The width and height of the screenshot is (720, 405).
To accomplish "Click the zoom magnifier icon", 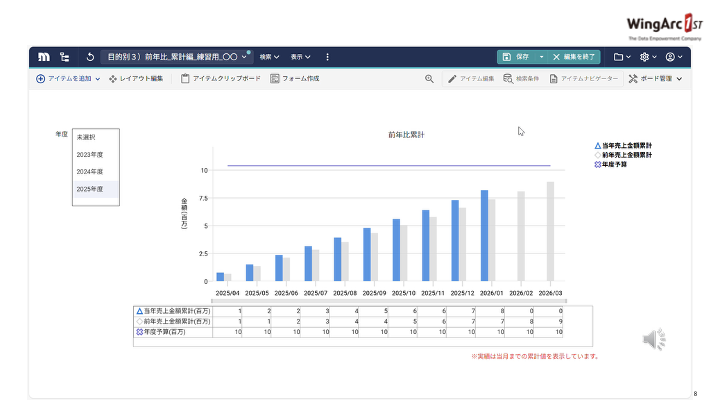I will pos(429,78).
